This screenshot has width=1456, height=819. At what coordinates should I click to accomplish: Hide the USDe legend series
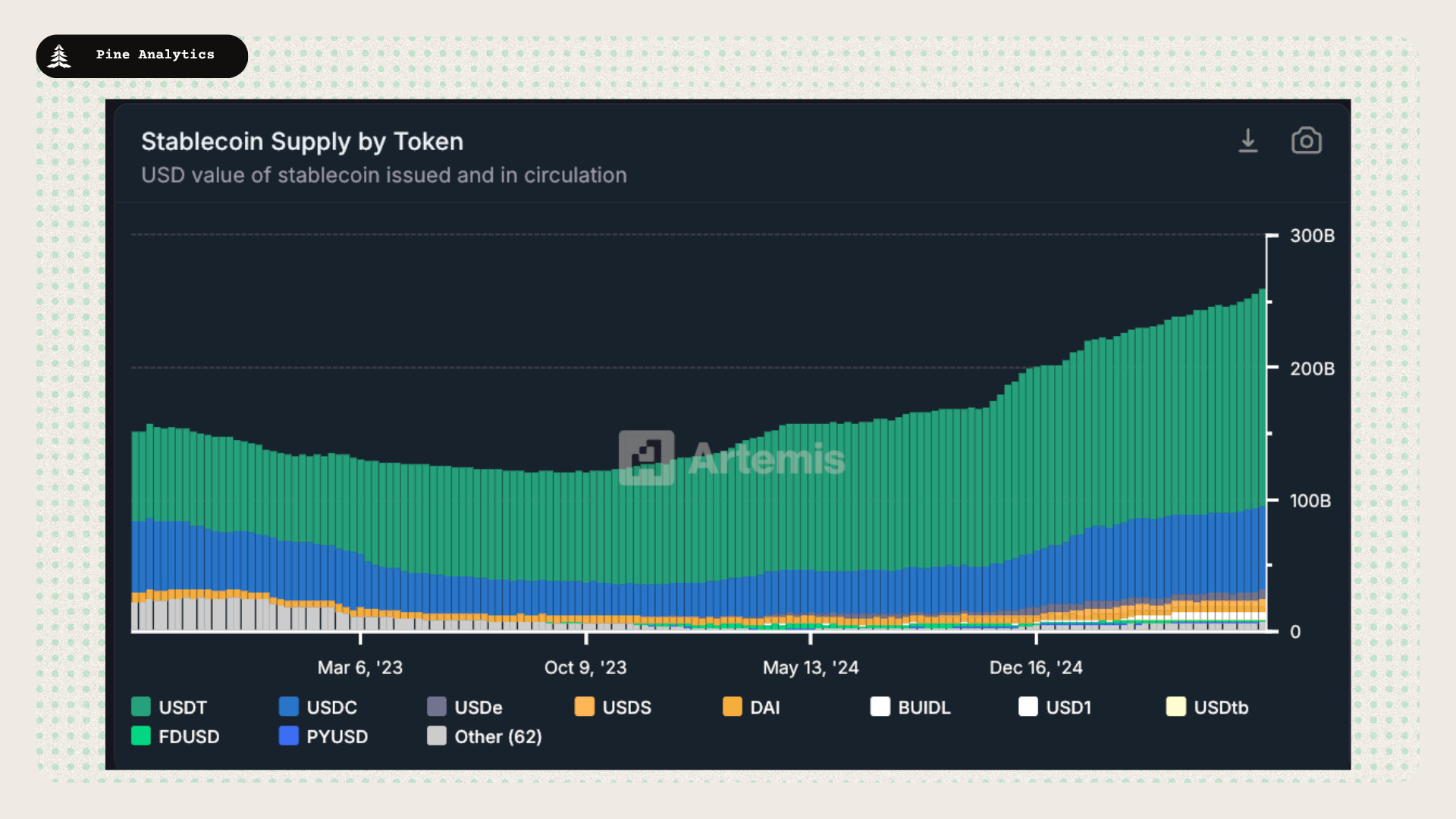(x=478, y=708)
